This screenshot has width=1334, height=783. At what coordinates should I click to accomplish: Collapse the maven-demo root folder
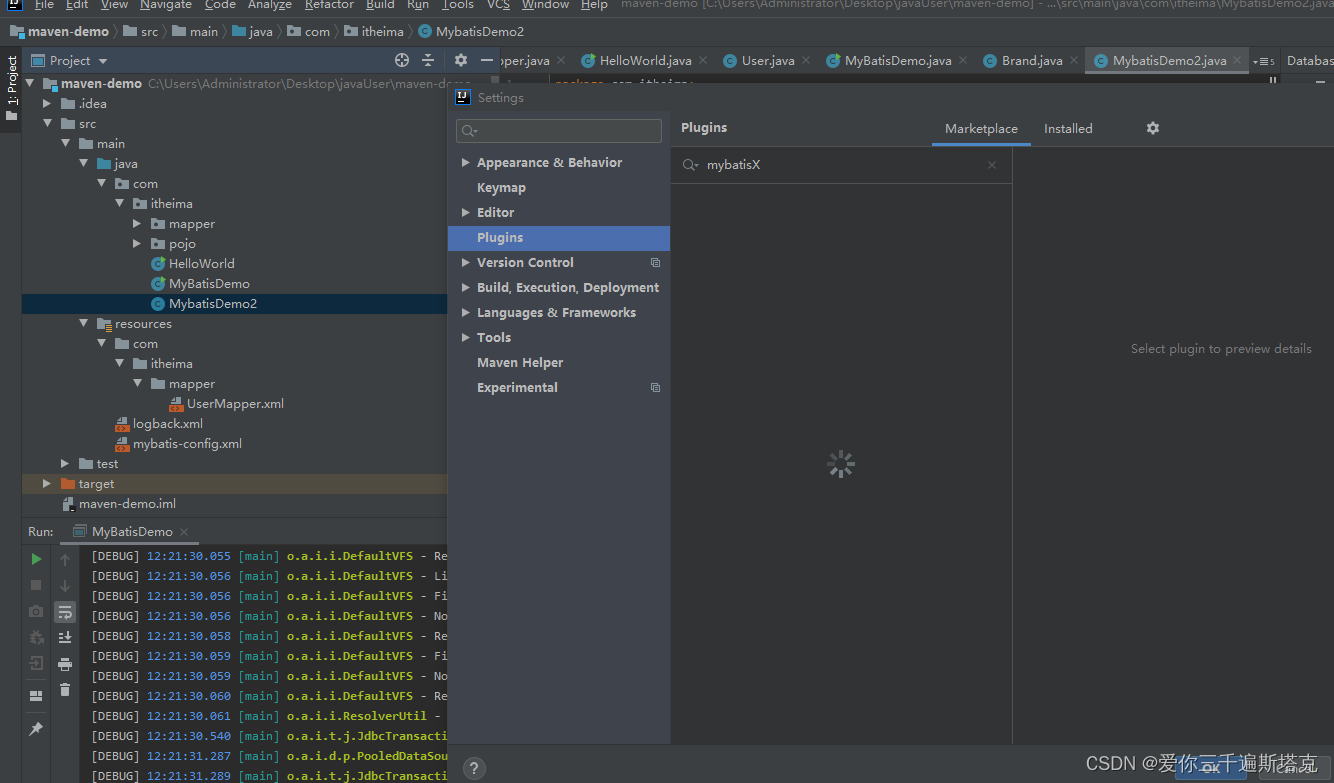(30, 83)
